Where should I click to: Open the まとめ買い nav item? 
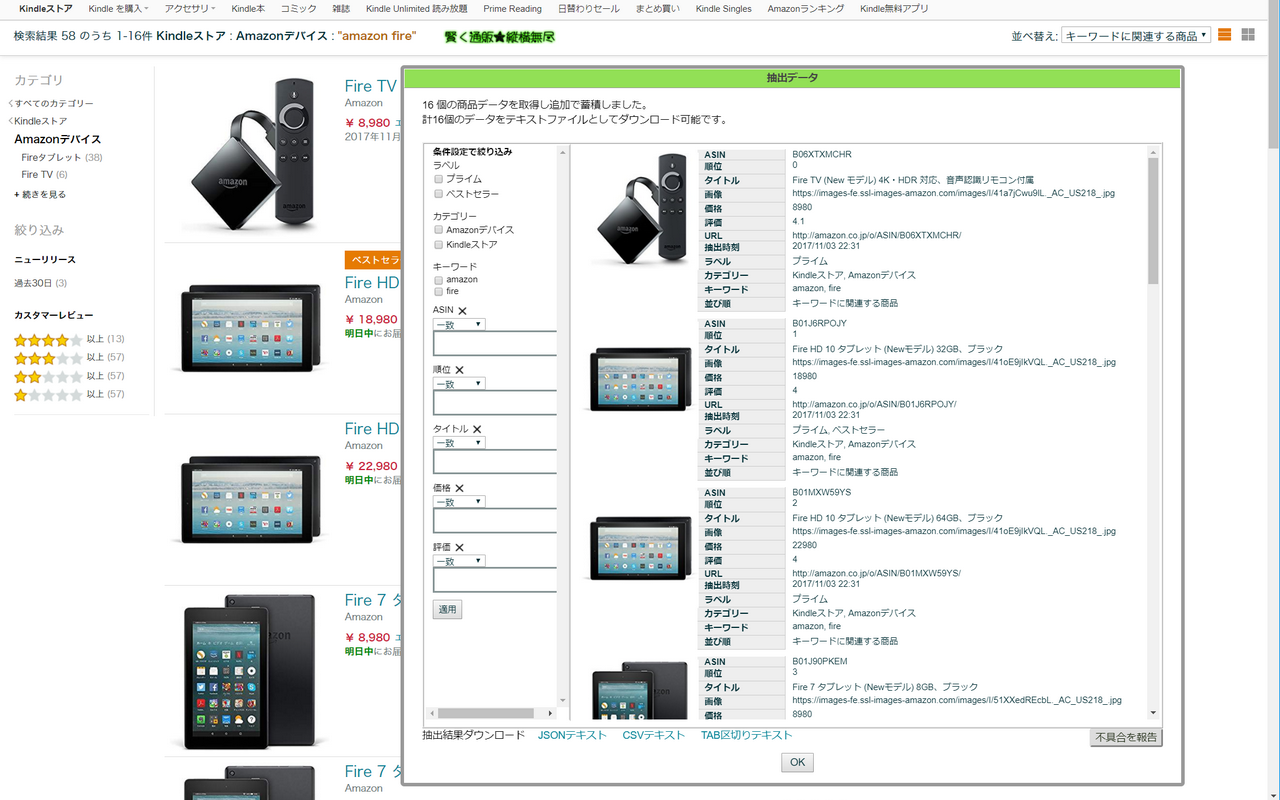[657, 9]
